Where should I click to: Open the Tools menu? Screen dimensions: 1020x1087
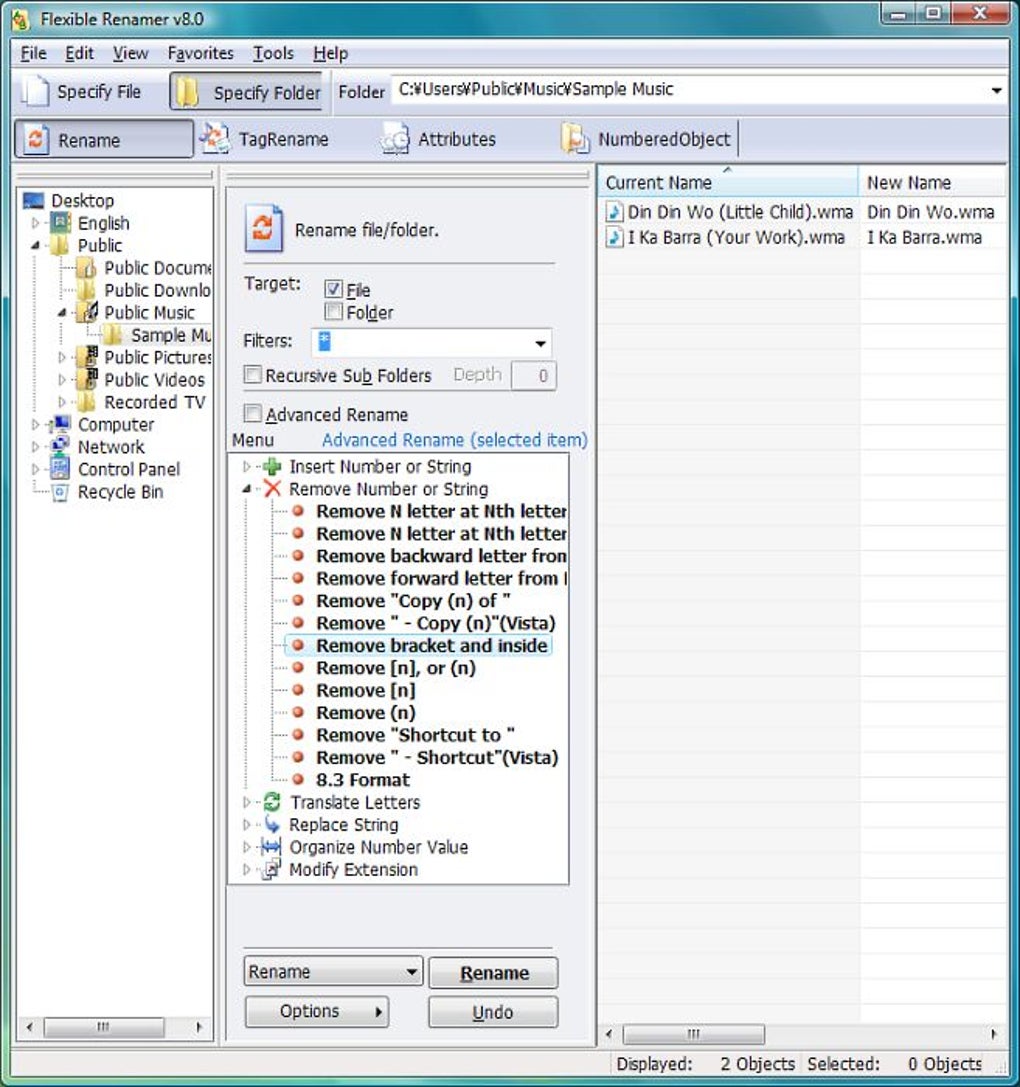[273, 53]
